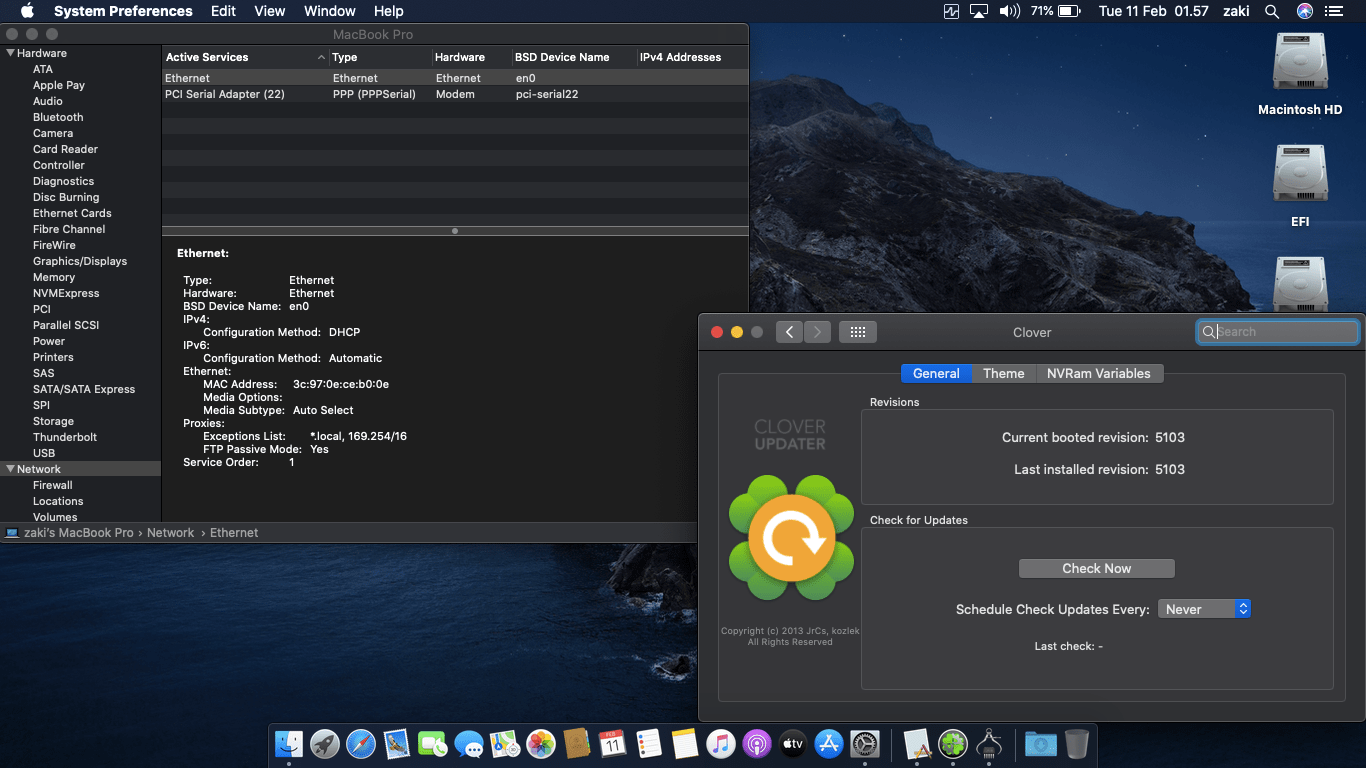Open the Trash in the Dock
The width and height of the screenshot is (1366, 768).
coord(1077,743)
